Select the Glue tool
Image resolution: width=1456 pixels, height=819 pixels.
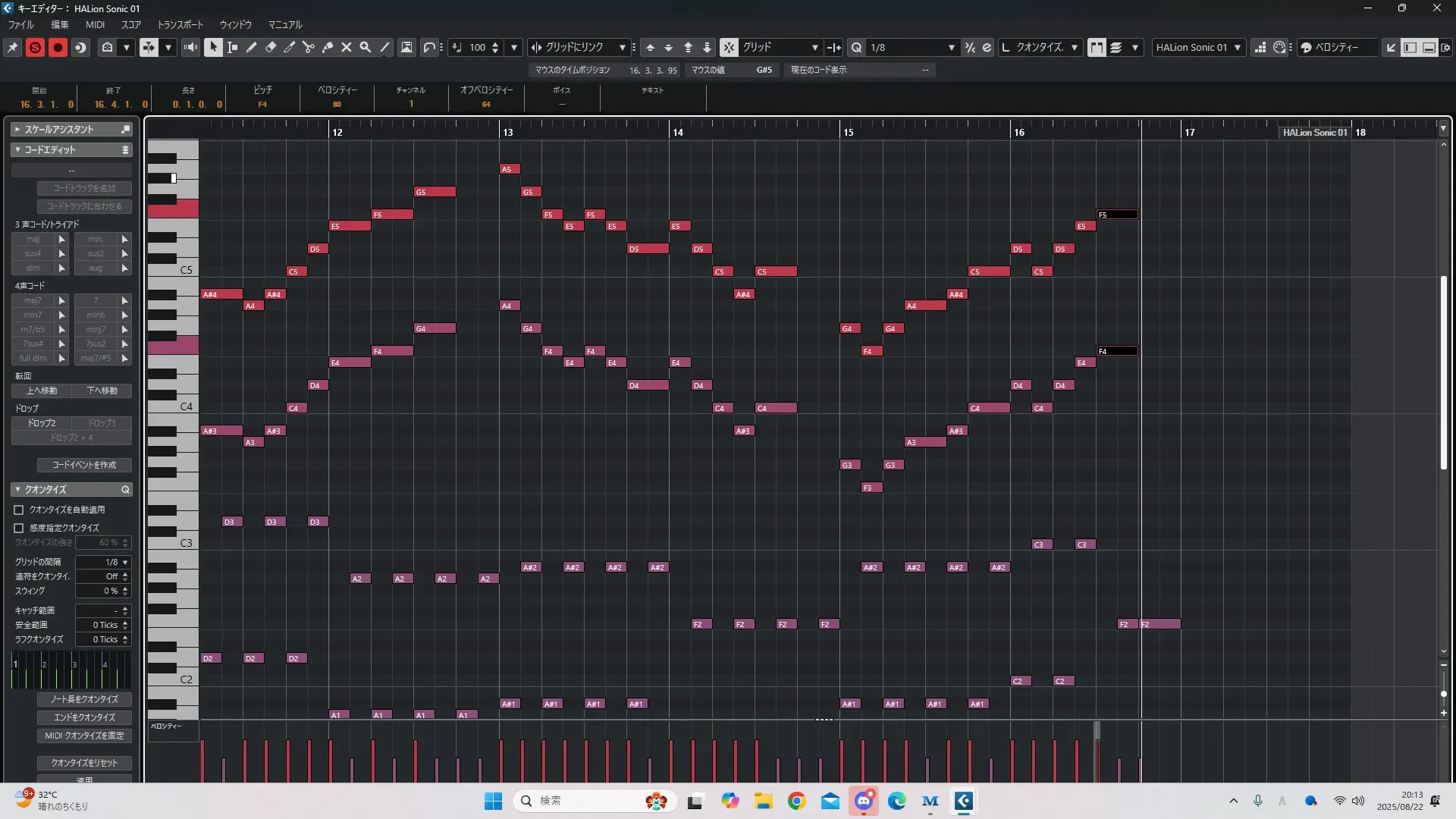click(328, 47)
